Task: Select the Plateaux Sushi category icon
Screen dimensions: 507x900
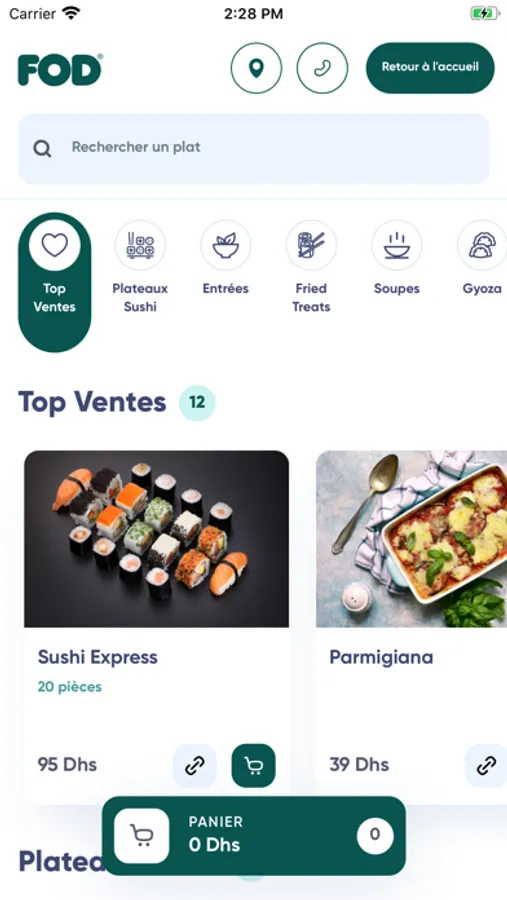Action: (140, 245)
